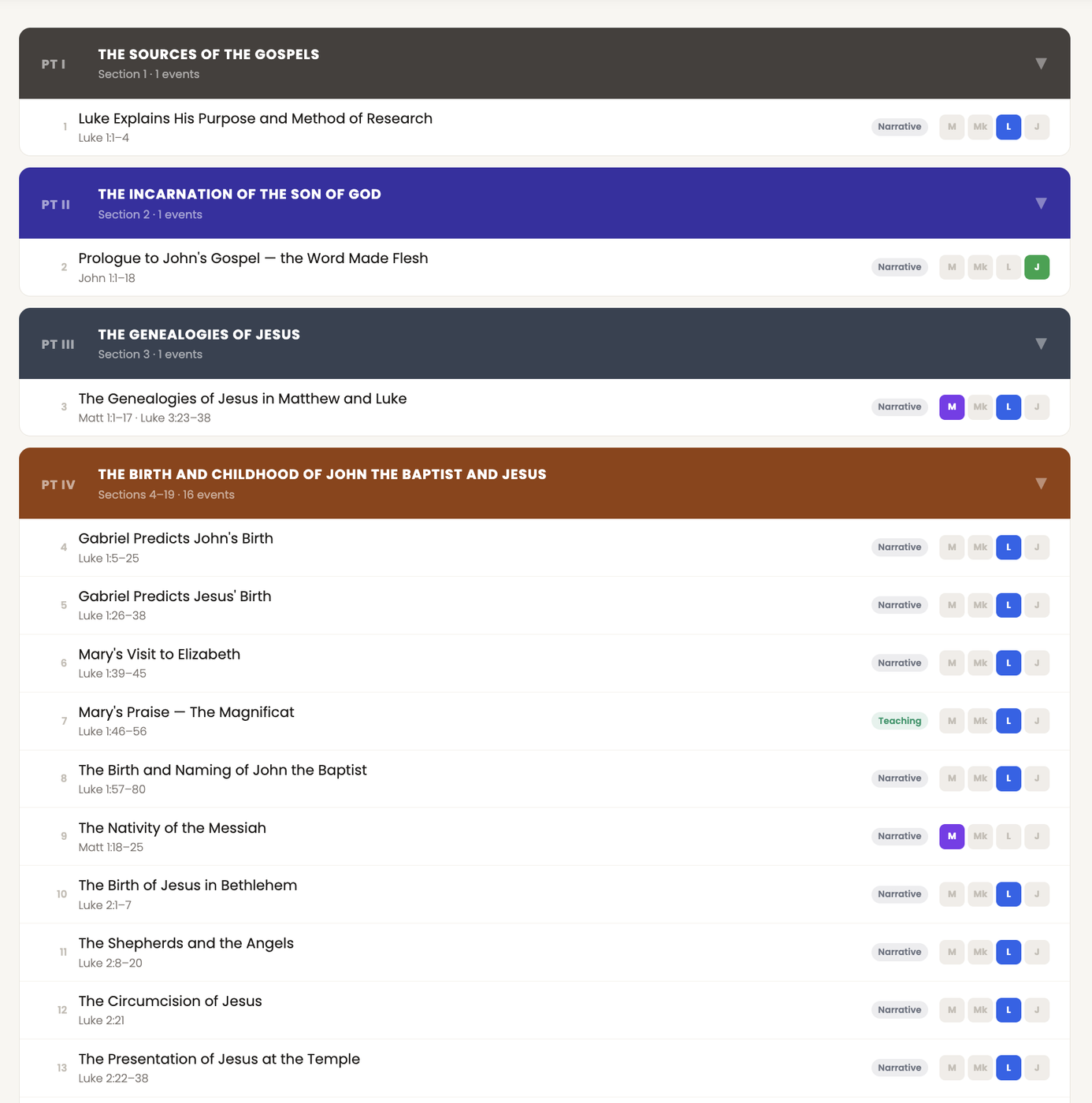This screenshot has width=1092, height=1103.
Task: Click the blue L badge on Mary's Visit to Elizabeth
Action: tap(1008, 663)
